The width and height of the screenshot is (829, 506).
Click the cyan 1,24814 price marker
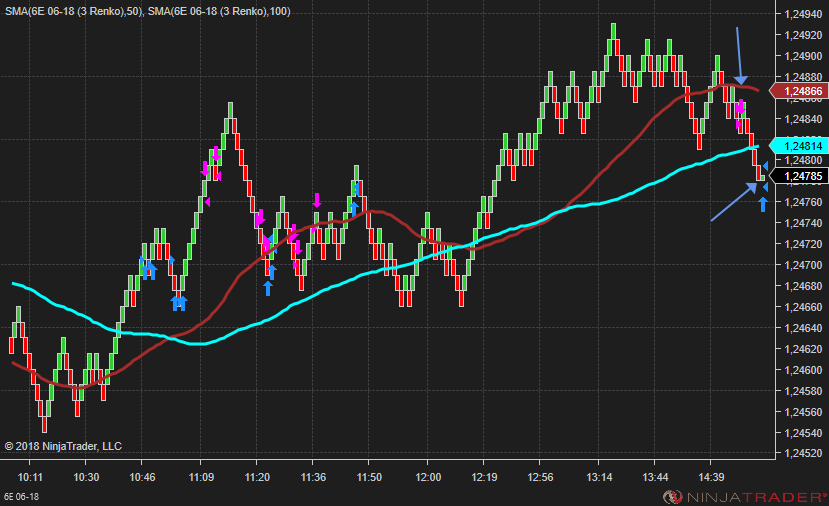pyautogui.click(x=799, y=146)
